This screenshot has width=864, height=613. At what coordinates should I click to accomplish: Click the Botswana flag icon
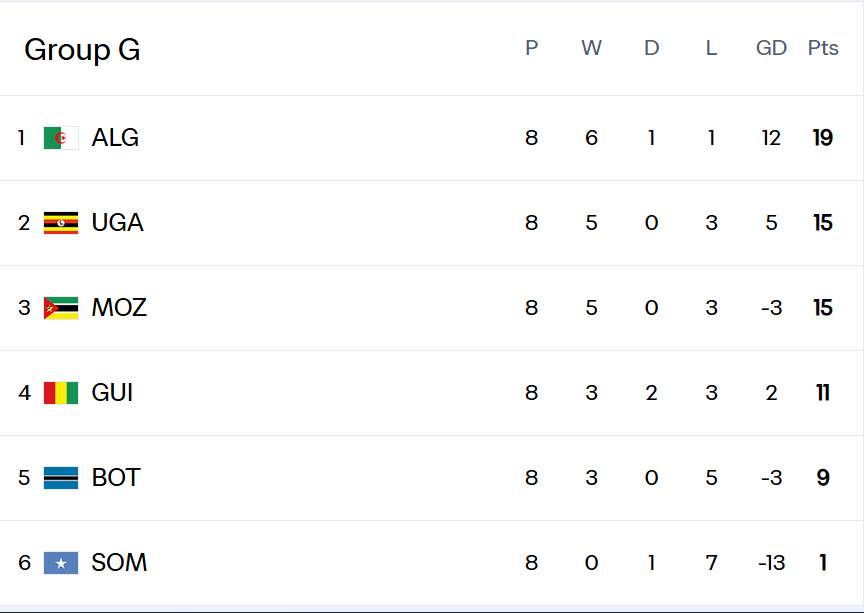click(61, 478)
